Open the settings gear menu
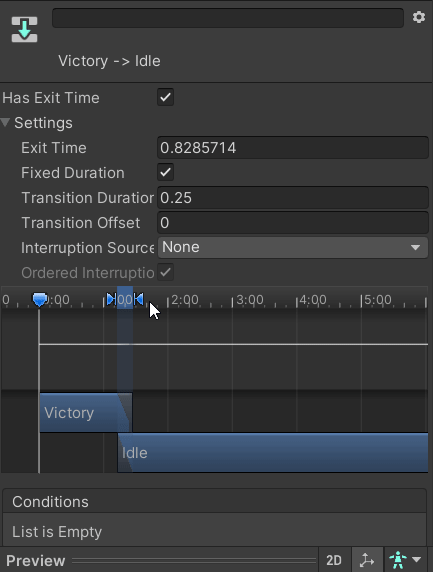This screenshot has height=572, width=433. (419, 17)
